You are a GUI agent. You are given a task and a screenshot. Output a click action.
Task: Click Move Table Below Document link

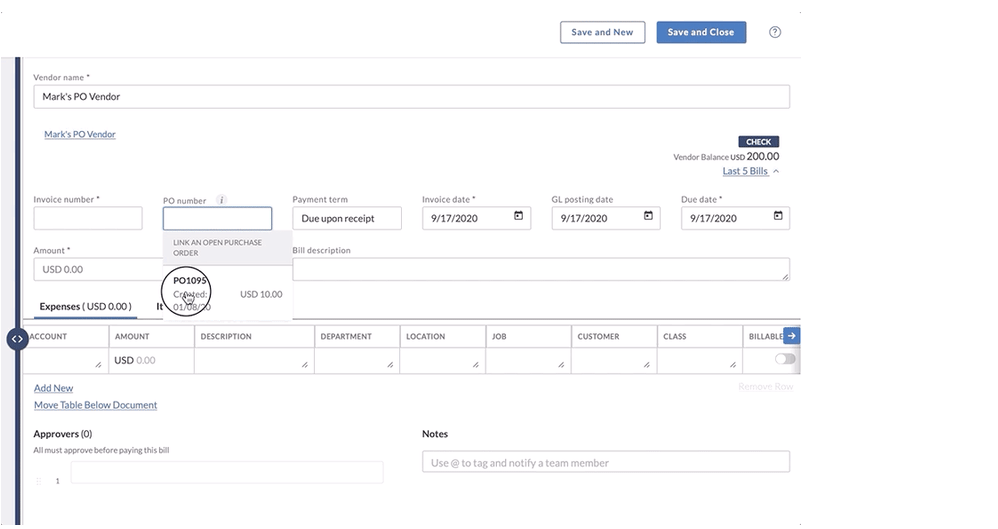pos(95,405)
